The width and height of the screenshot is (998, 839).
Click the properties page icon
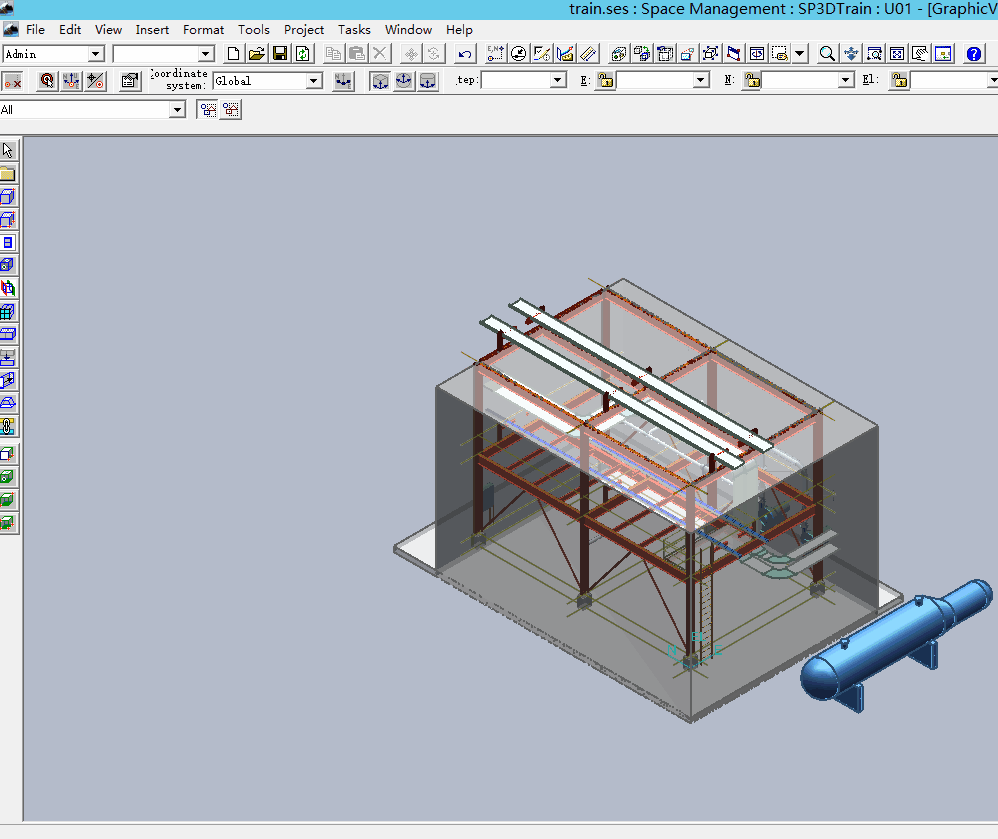click(x=130, y=81)
